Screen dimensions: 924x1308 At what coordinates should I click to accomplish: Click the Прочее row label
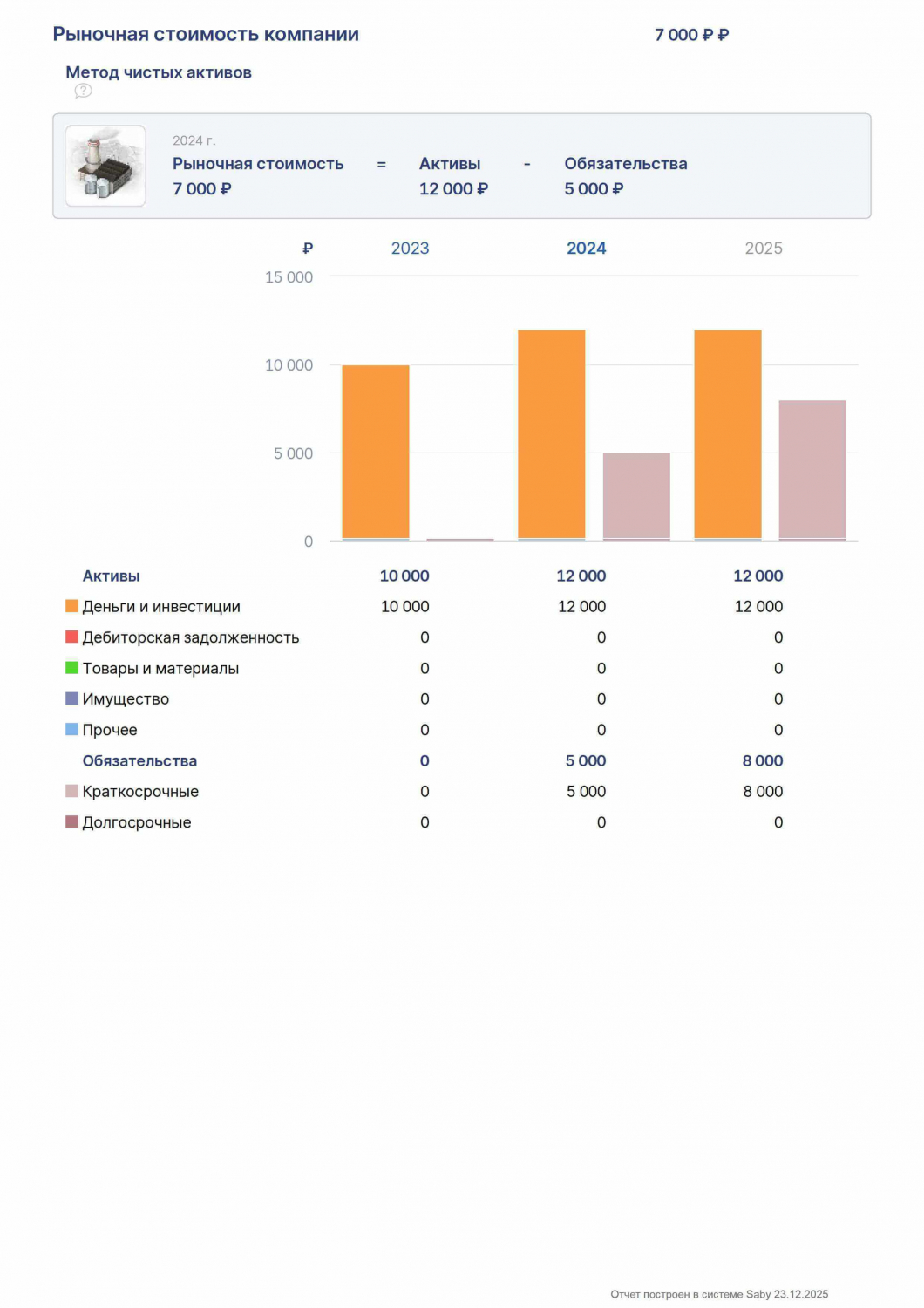110,730
